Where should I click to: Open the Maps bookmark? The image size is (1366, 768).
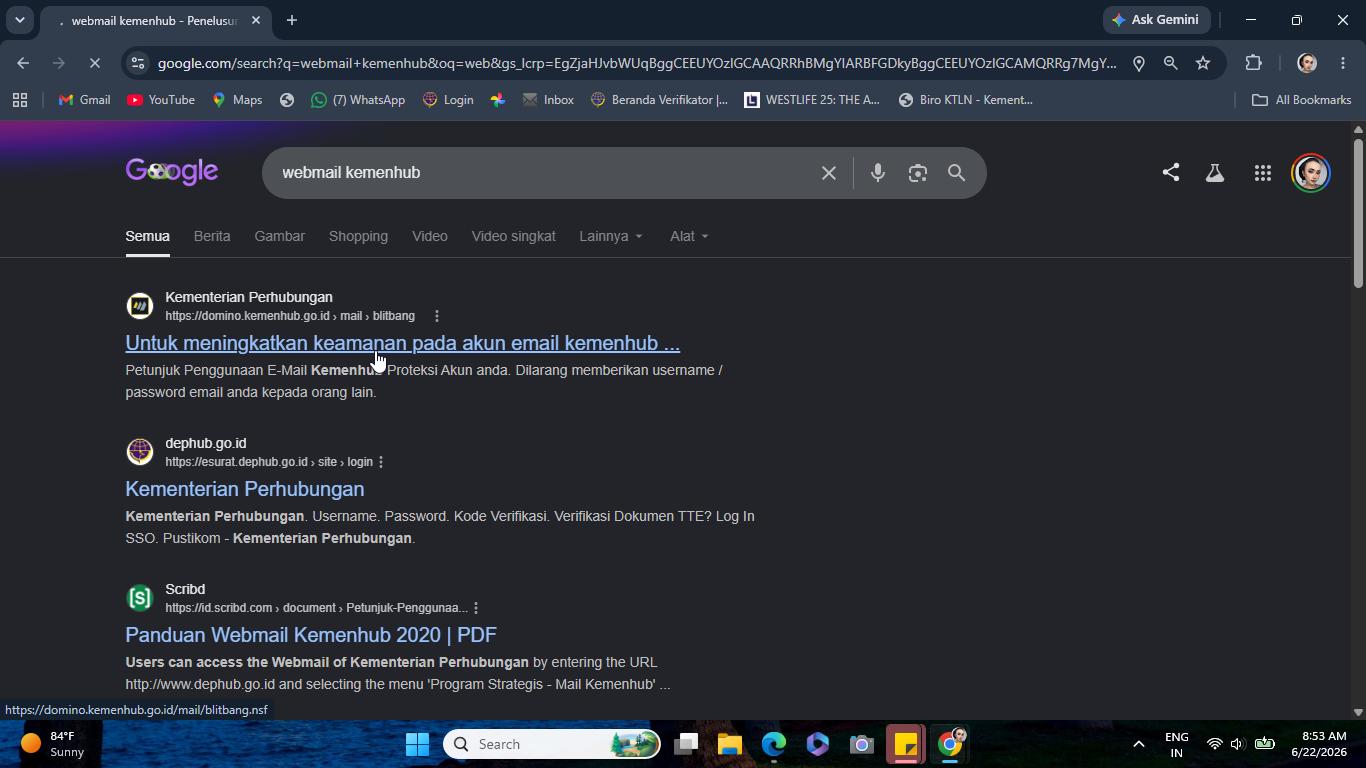click(x=237, y=100)
